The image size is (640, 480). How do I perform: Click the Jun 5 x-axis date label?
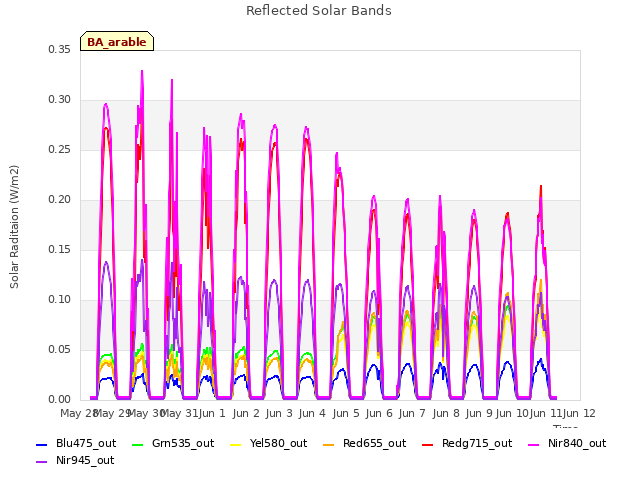346,413
